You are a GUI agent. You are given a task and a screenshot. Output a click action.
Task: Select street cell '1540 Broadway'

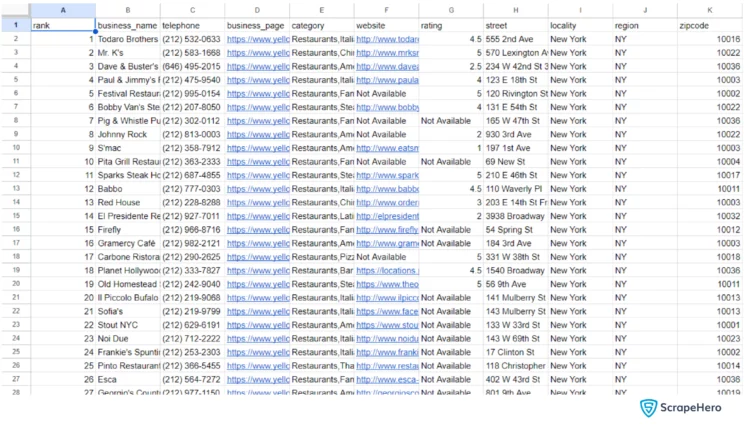coord(516,270)
